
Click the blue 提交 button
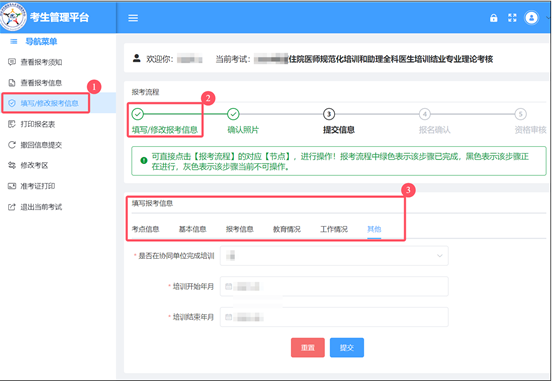pyautogui.click(x=347, y=348)
